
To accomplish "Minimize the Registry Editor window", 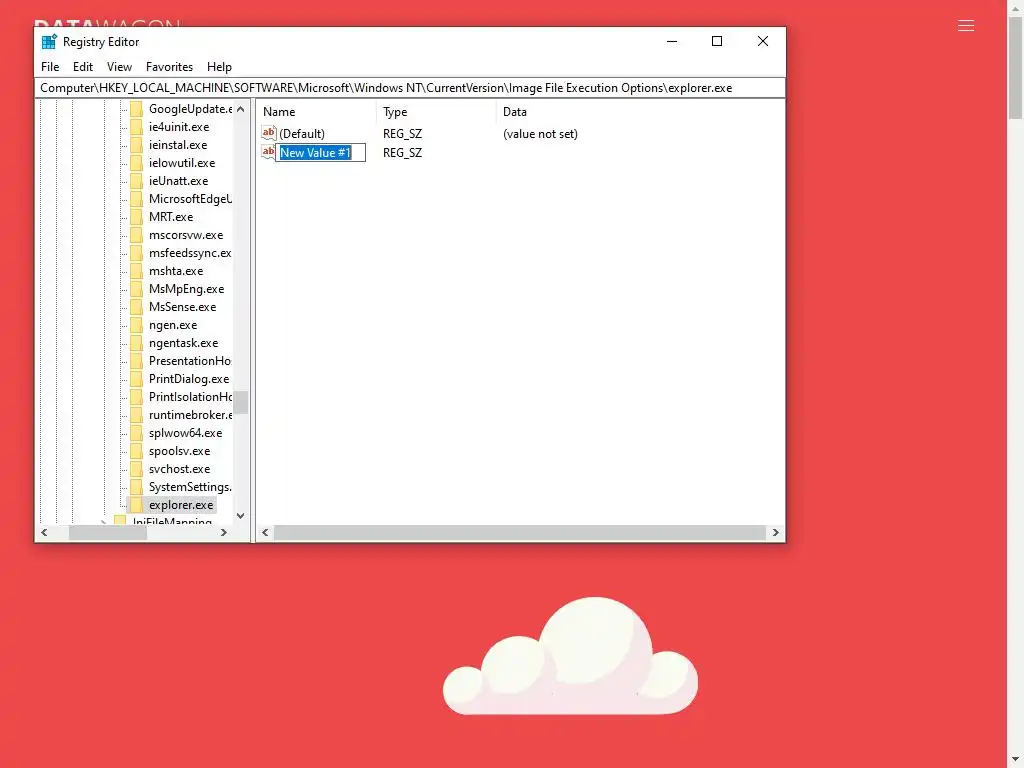I will pyautogui.click(x=671, y=41).
